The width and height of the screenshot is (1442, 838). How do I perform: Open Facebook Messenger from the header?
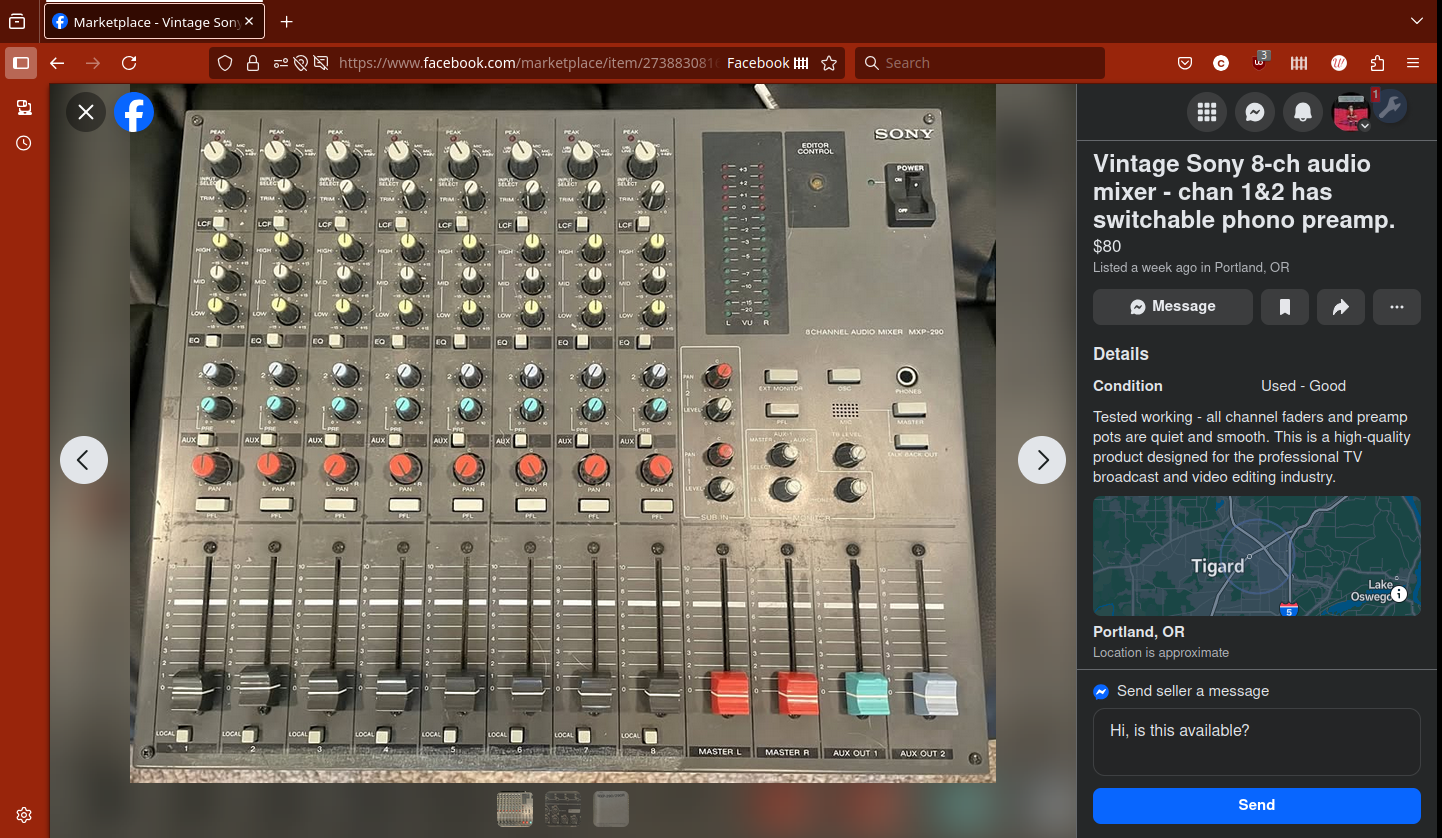(x=1255, y=112)
